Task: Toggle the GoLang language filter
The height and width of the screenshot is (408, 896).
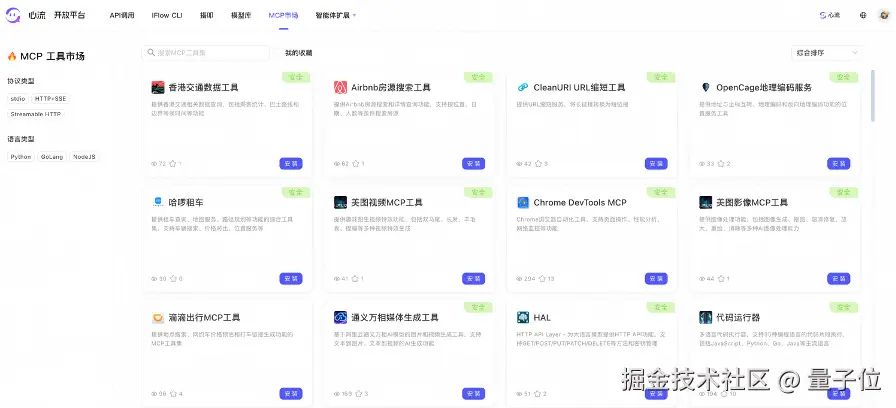Action: point(52,157)
